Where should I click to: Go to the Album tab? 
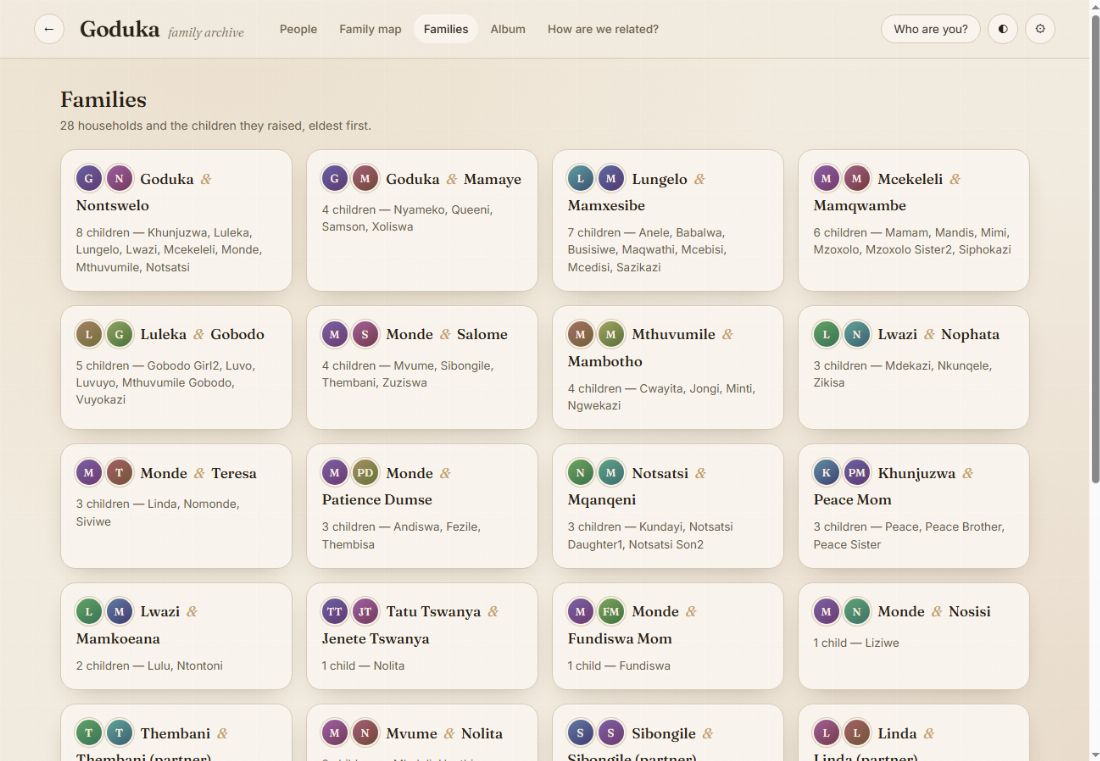pos(508,29)
